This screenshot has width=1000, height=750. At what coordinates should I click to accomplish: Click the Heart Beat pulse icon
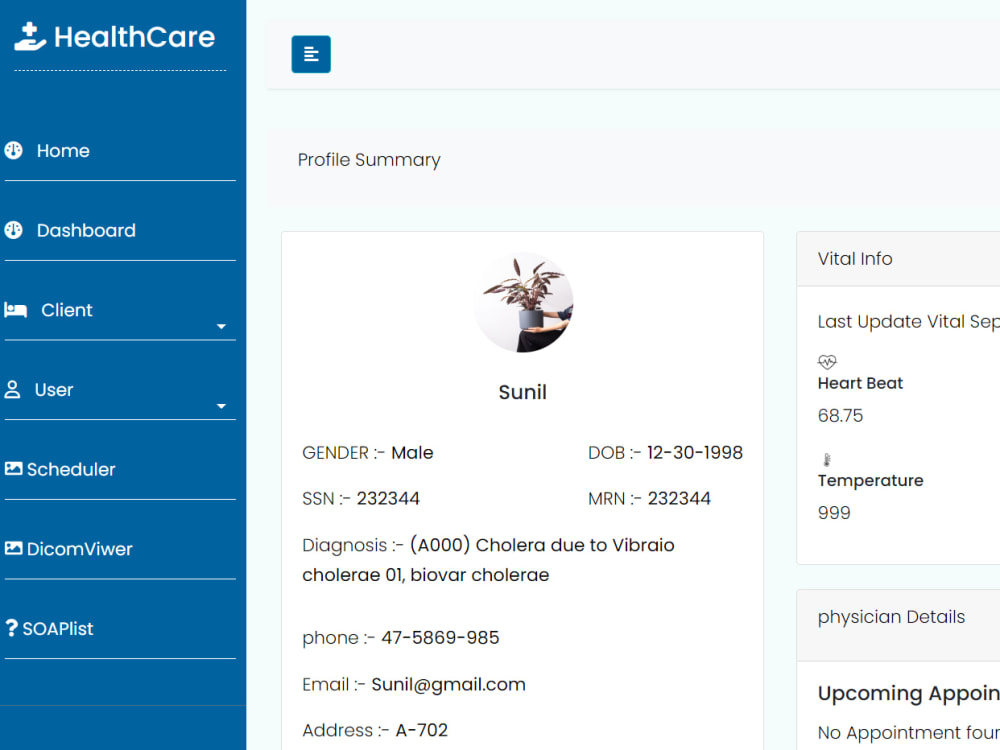827,362
